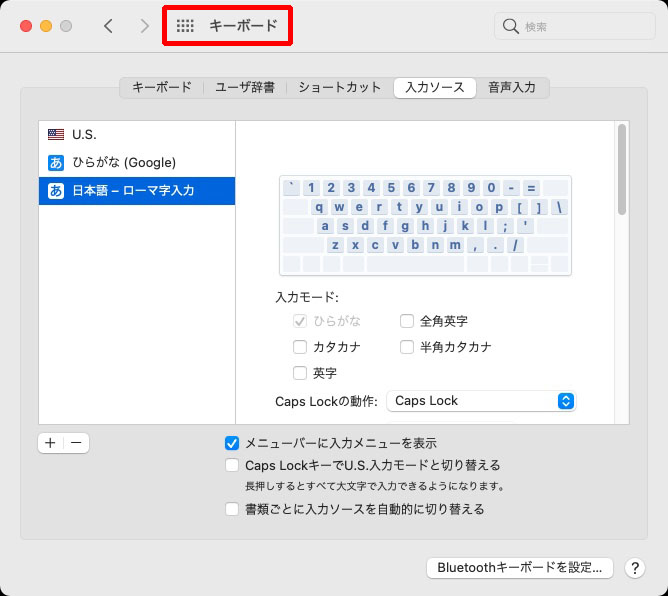The height and width of the screenshot is (596, 668).
Task: Enable Caps LockキーでU.S.入力モードと切り替える
Action: point(232,465)
